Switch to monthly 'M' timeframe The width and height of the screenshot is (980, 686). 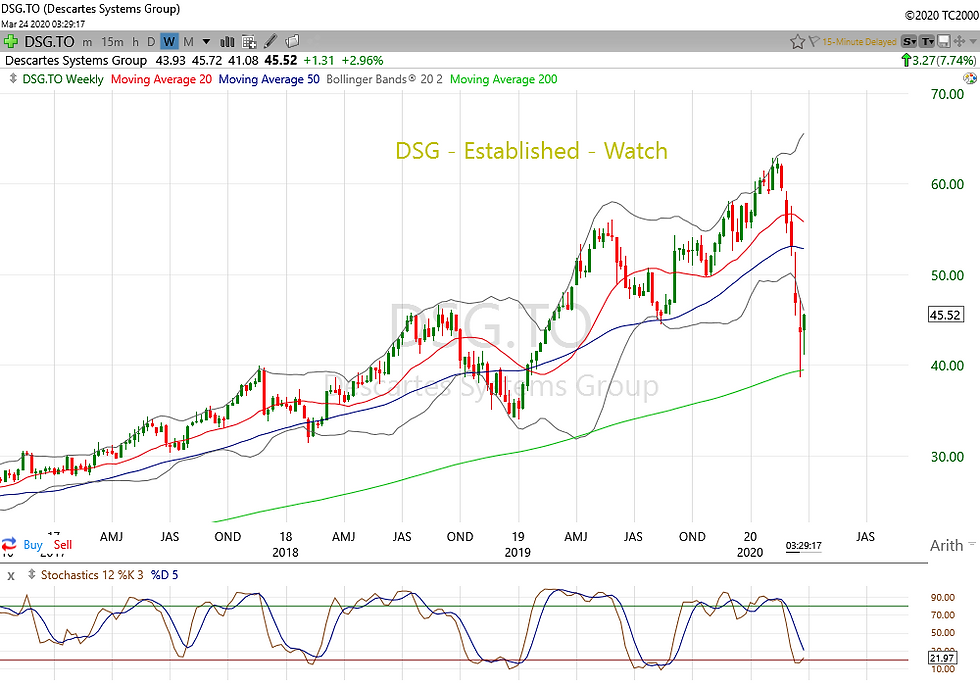[x=188, y=42]
